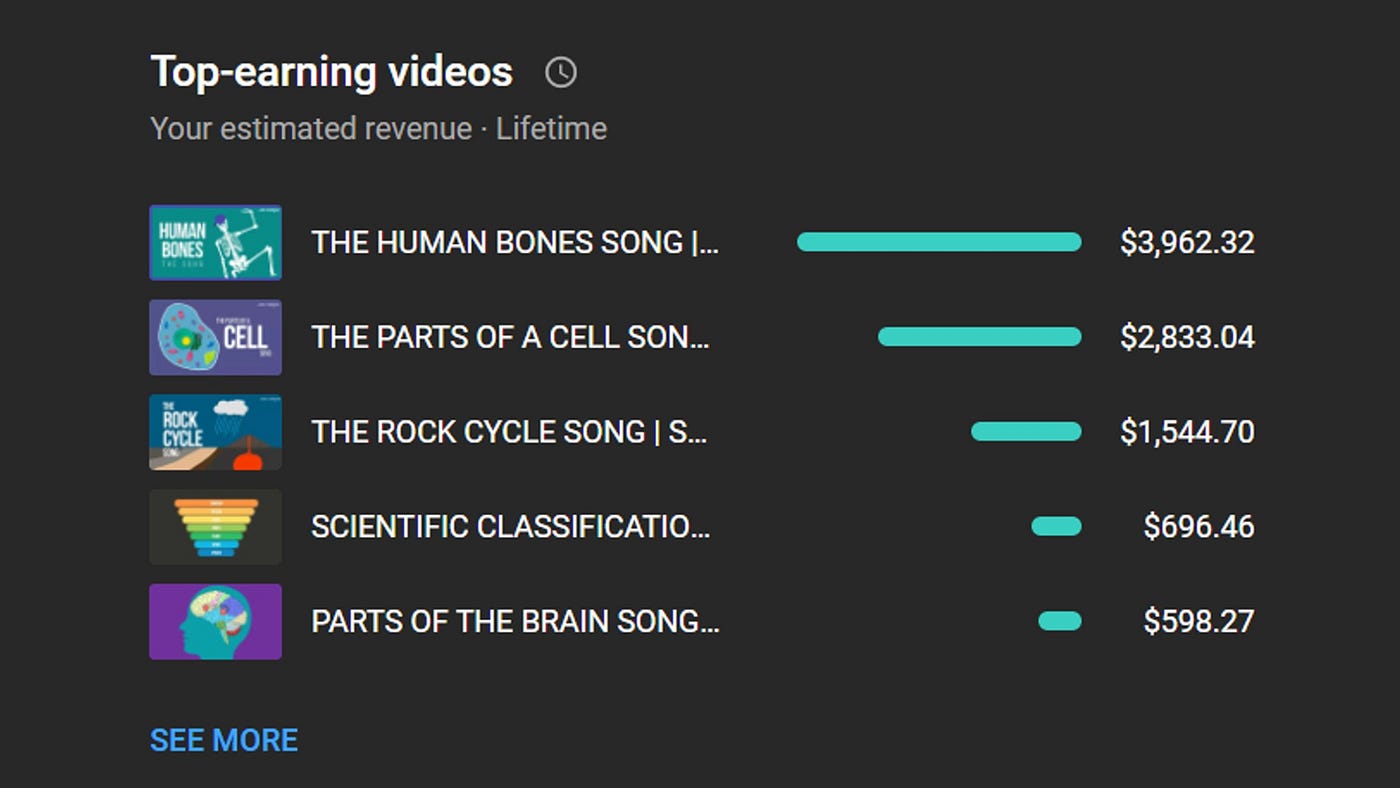Click SEE MORE link
Viewport: 1400px width, 788px height.
tap(224, 740)
